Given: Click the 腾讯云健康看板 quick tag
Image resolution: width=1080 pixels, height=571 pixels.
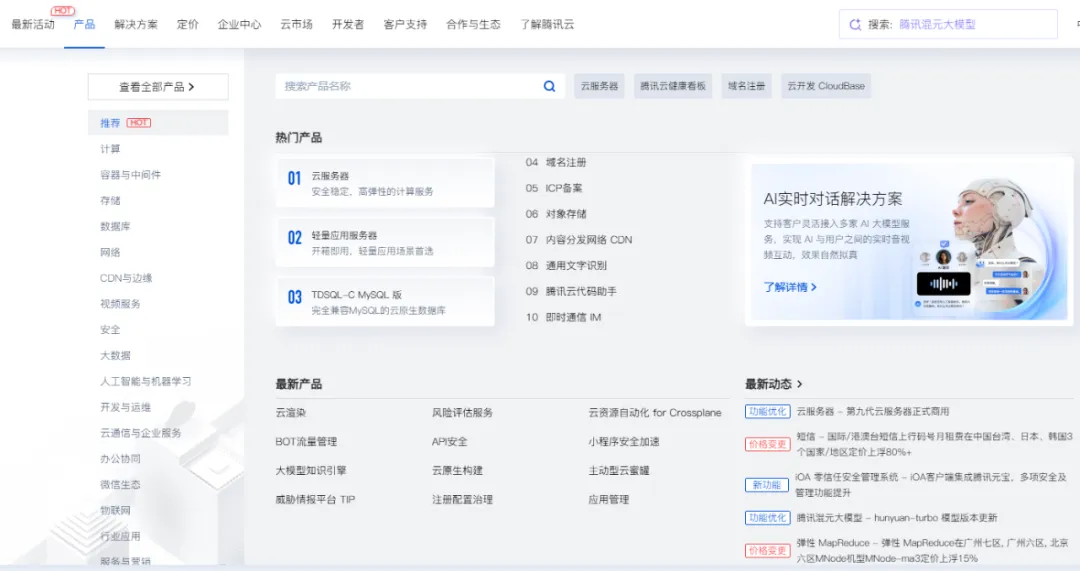Looking at the screenshot, I should click(x=673, y=86).
